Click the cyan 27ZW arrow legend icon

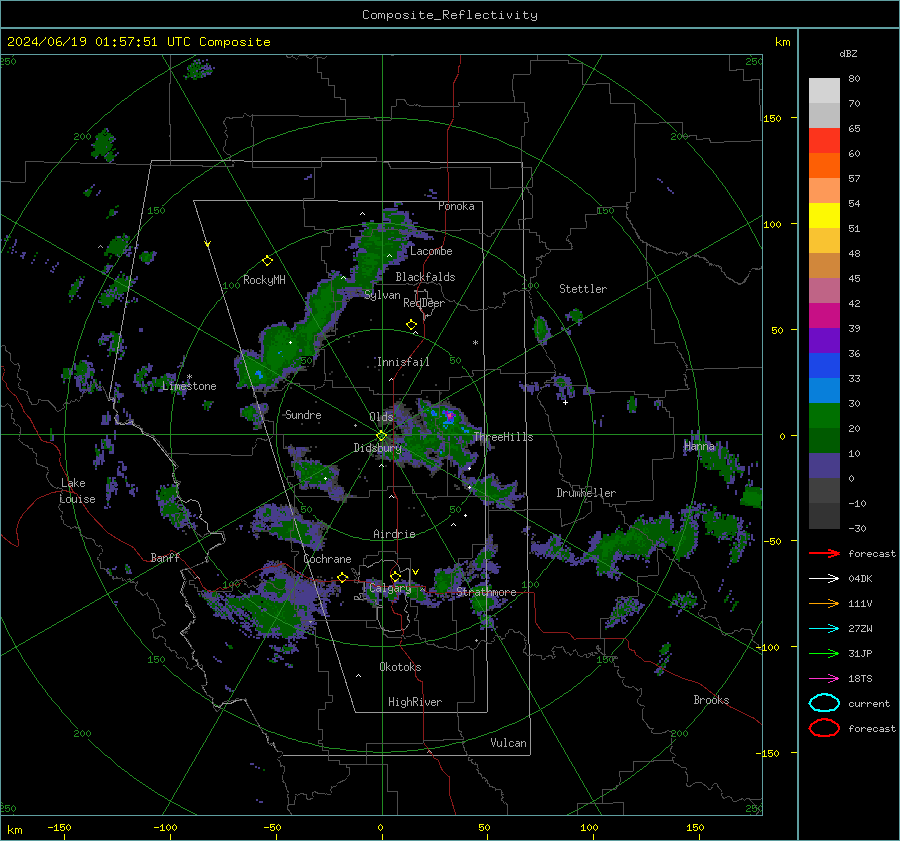824,629
